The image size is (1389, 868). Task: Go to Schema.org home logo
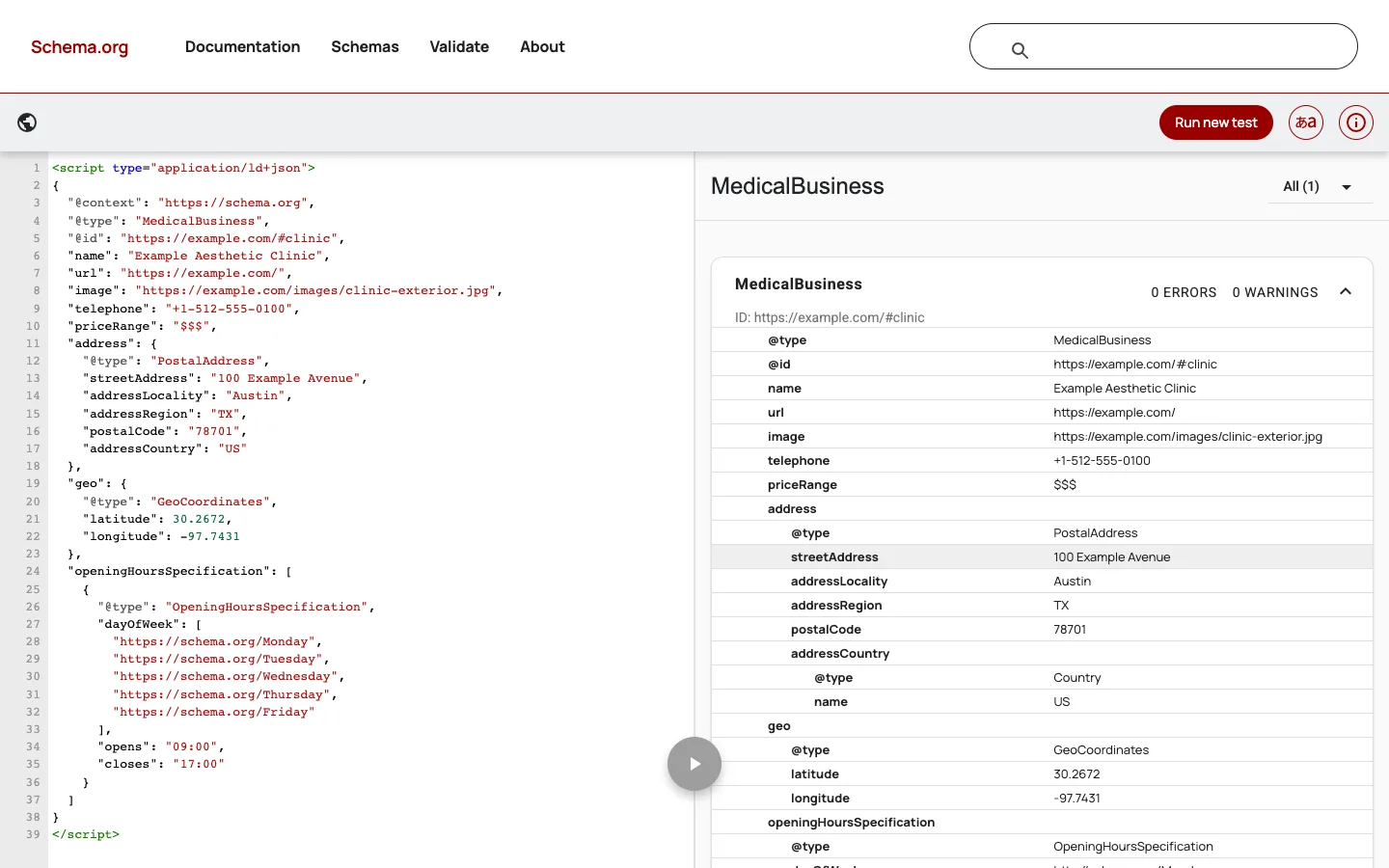[79, 47]
